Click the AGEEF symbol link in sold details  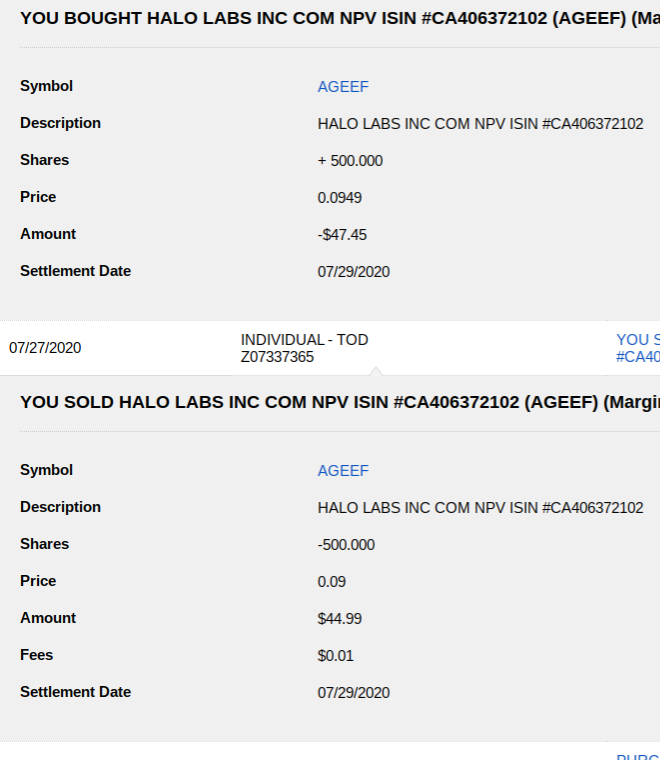point(343,471)
